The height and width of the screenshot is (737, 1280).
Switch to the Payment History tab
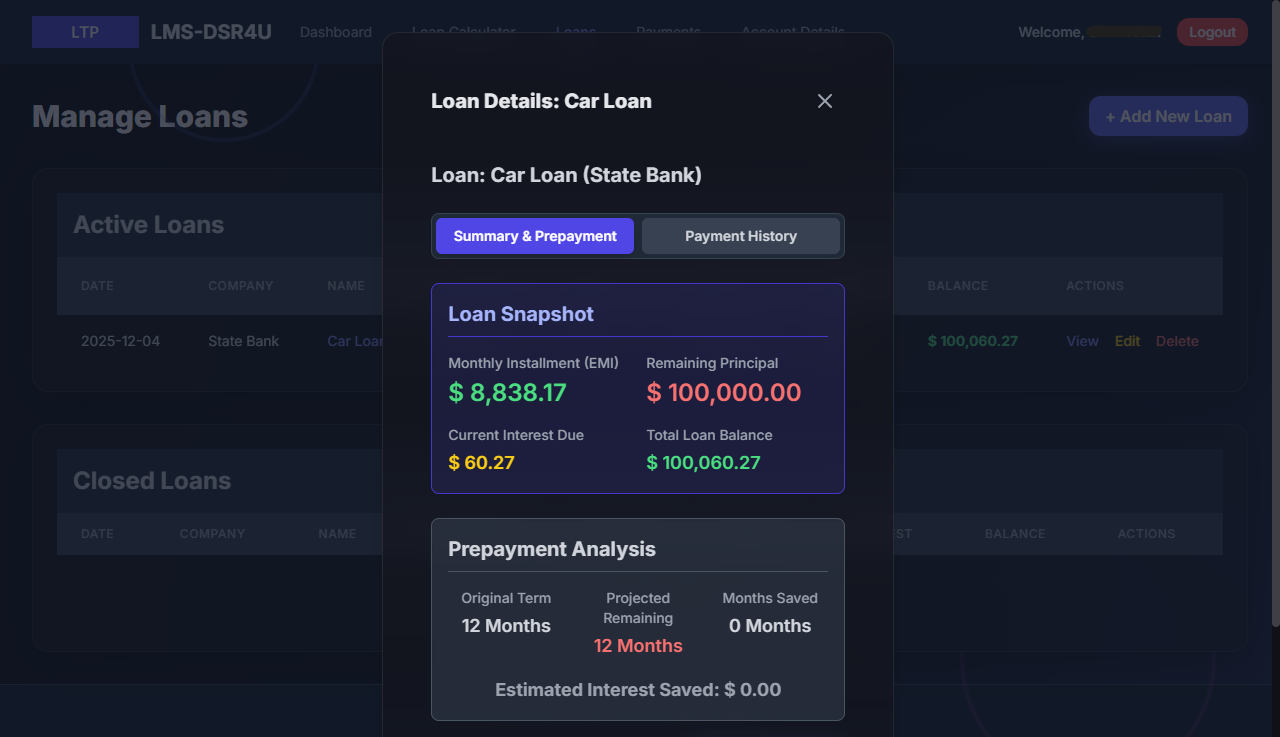pos(741,236)
